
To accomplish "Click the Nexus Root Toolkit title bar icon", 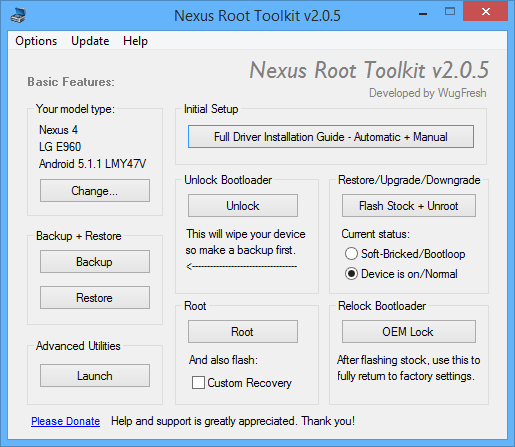I will [18, 15].
